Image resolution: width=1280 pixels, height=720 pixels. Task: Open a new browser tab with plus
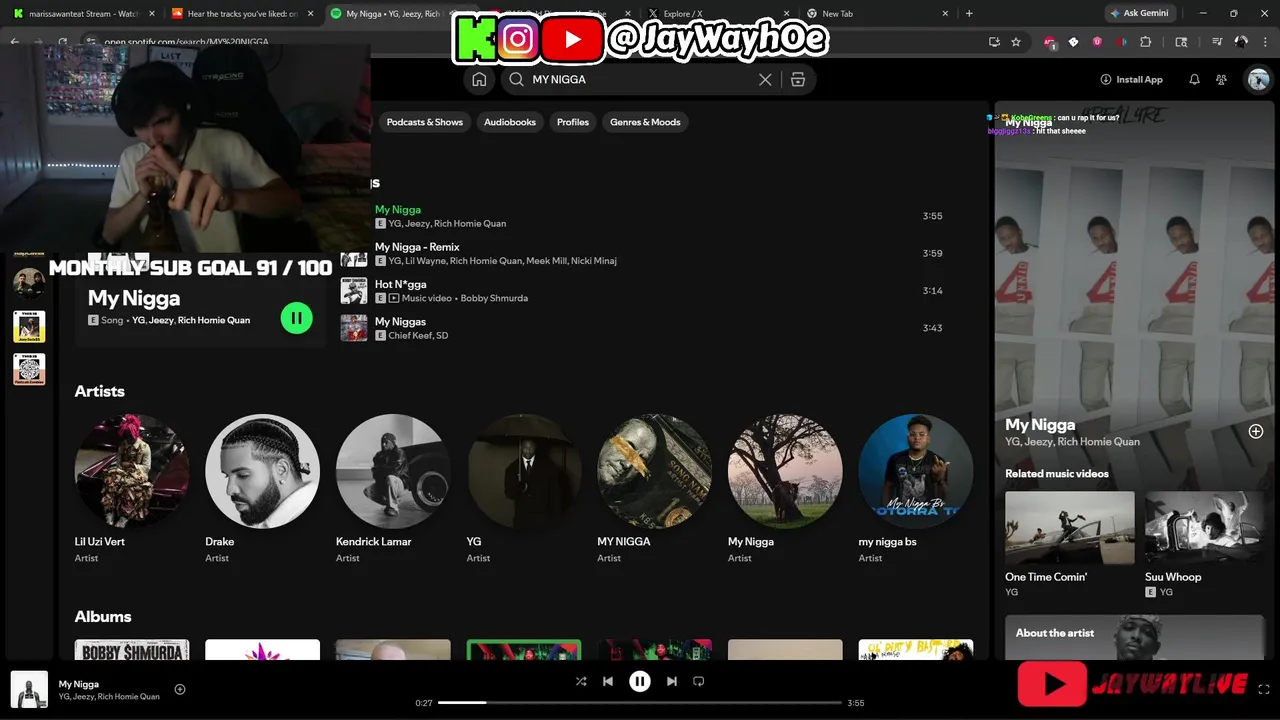click(x=969, y=14)
